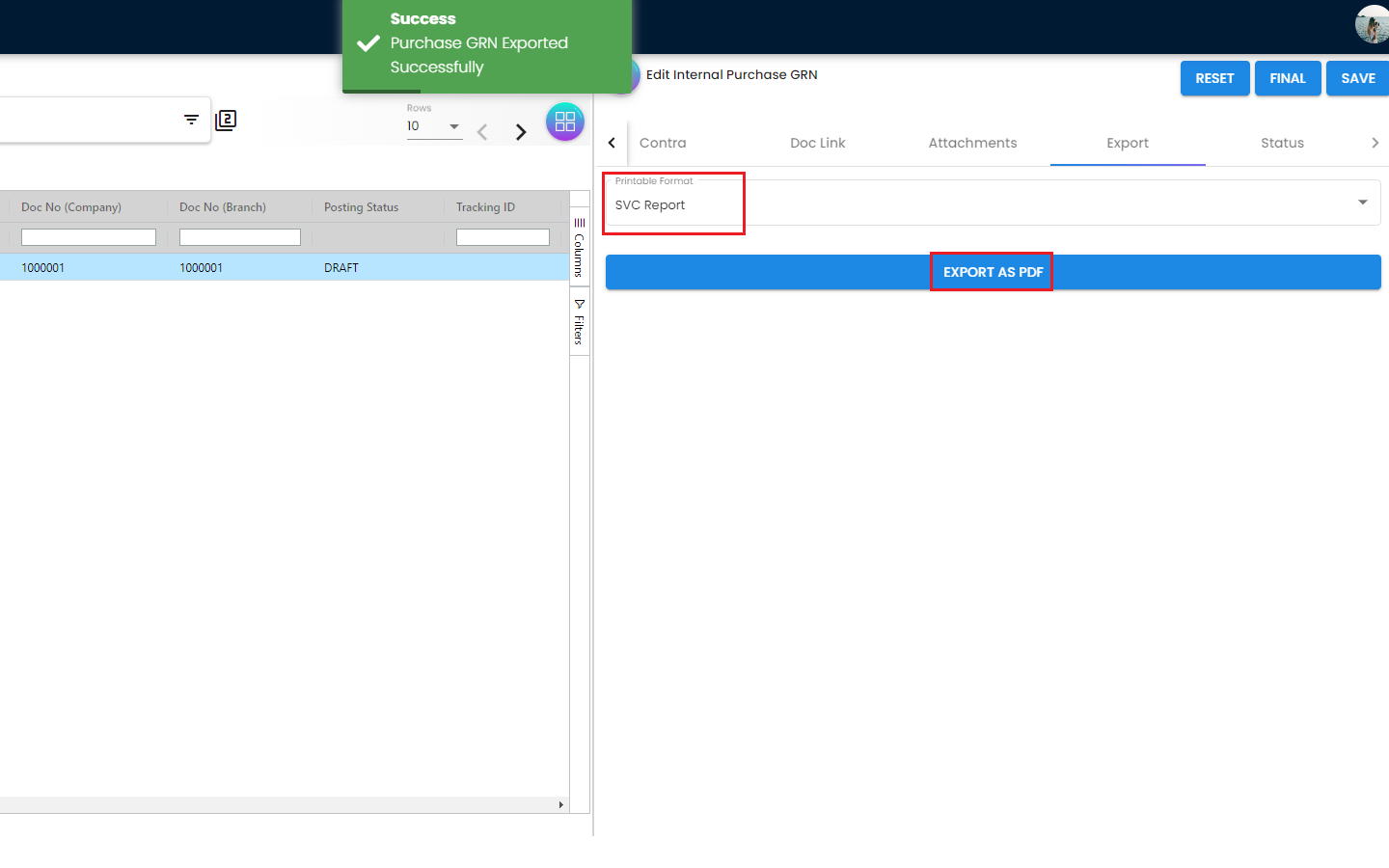Screen dimensions: 1389x868
Task: Click EXPORT AS PDF button
Action: pos(993,272)
